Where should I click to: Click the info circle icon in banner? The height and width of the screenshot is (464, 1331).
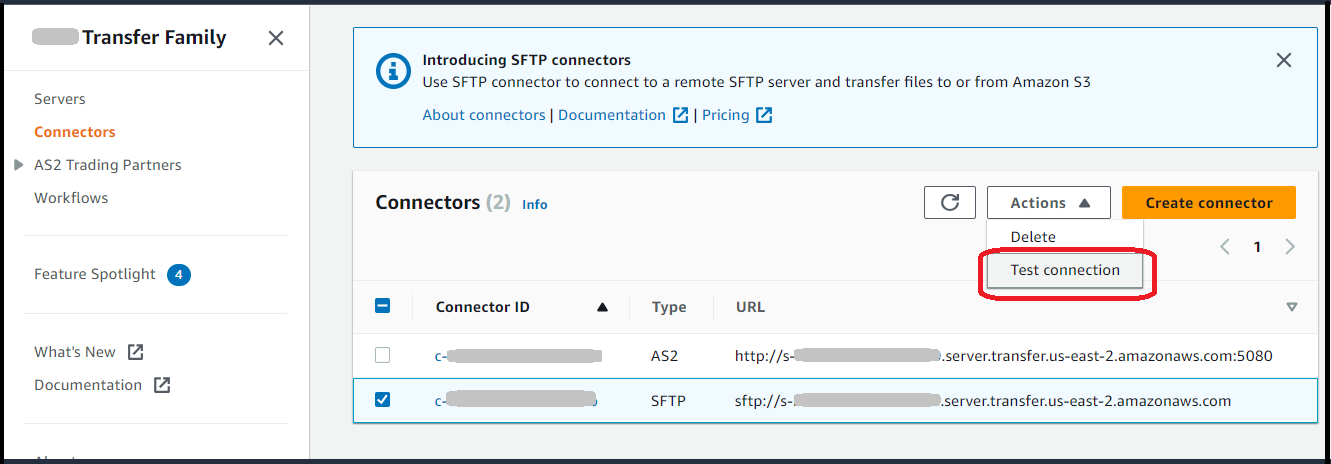[x=392, y=72]
